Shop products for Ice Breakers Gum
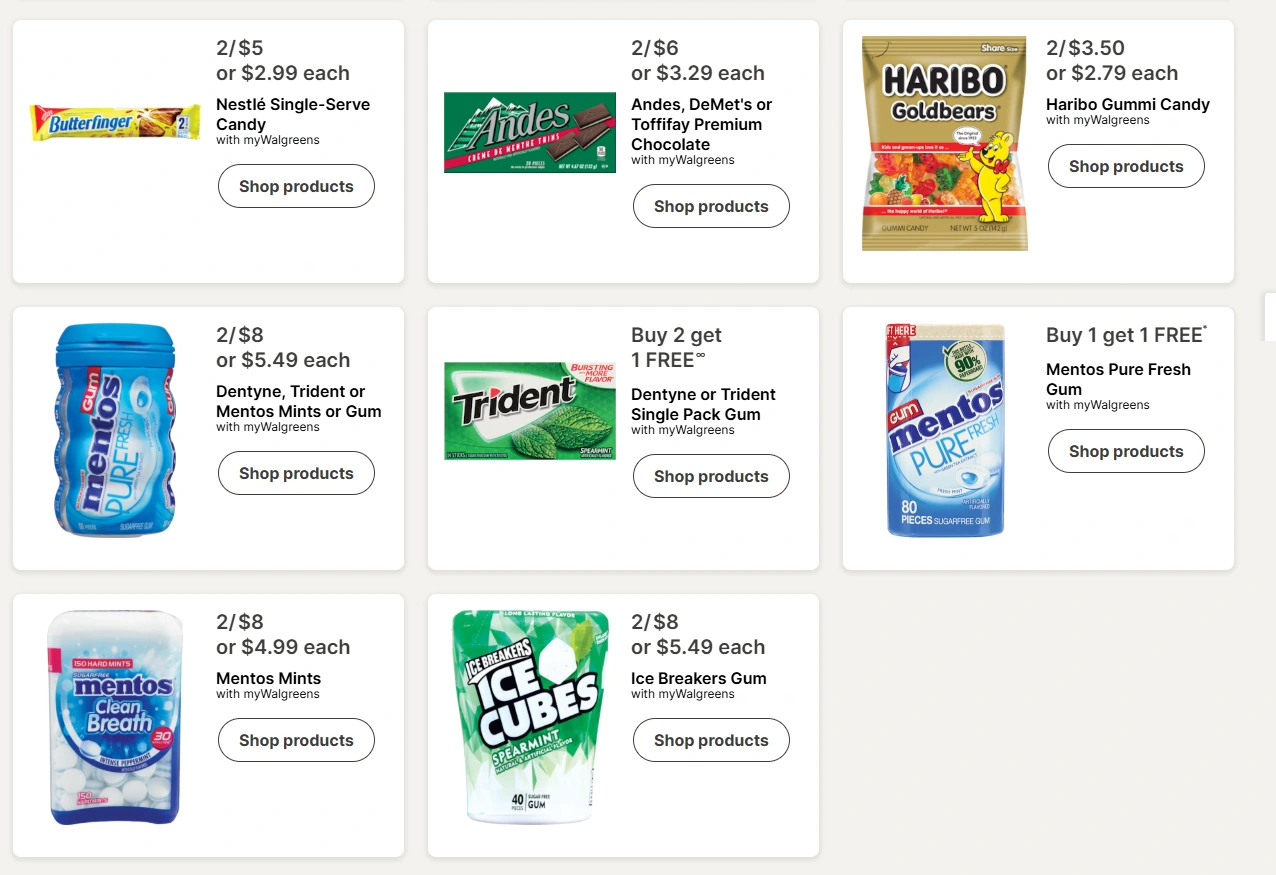Viewport: 1276px width, 875px height. tap(711, 741)
